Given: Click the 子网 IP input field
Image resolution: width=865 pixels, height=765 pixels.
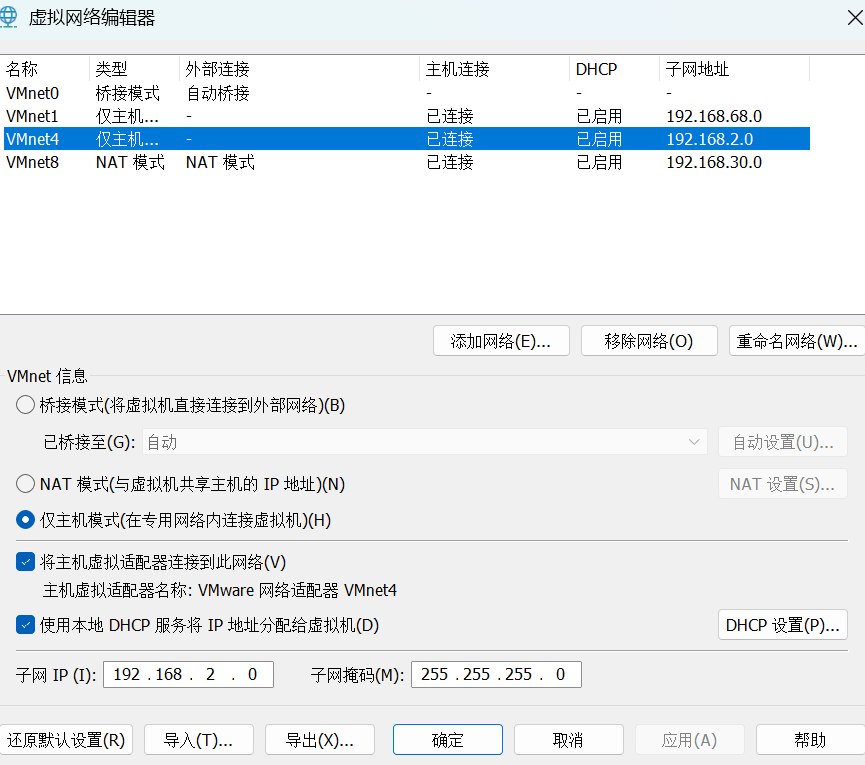Looking at the screenshot, I should click(187, 674).
